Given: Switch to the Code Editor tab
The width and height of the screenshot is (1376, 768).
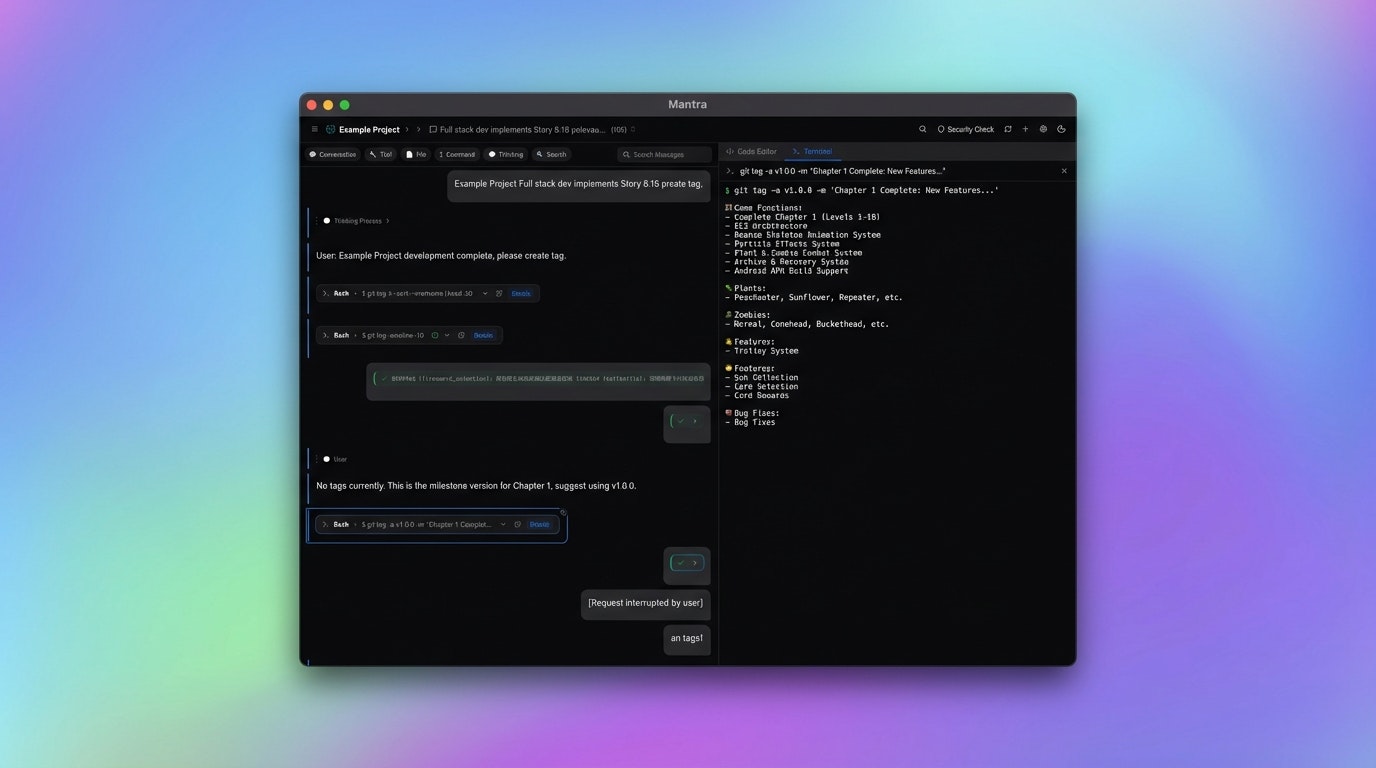Looking at the screenshot, I should [x=751, y=151].
